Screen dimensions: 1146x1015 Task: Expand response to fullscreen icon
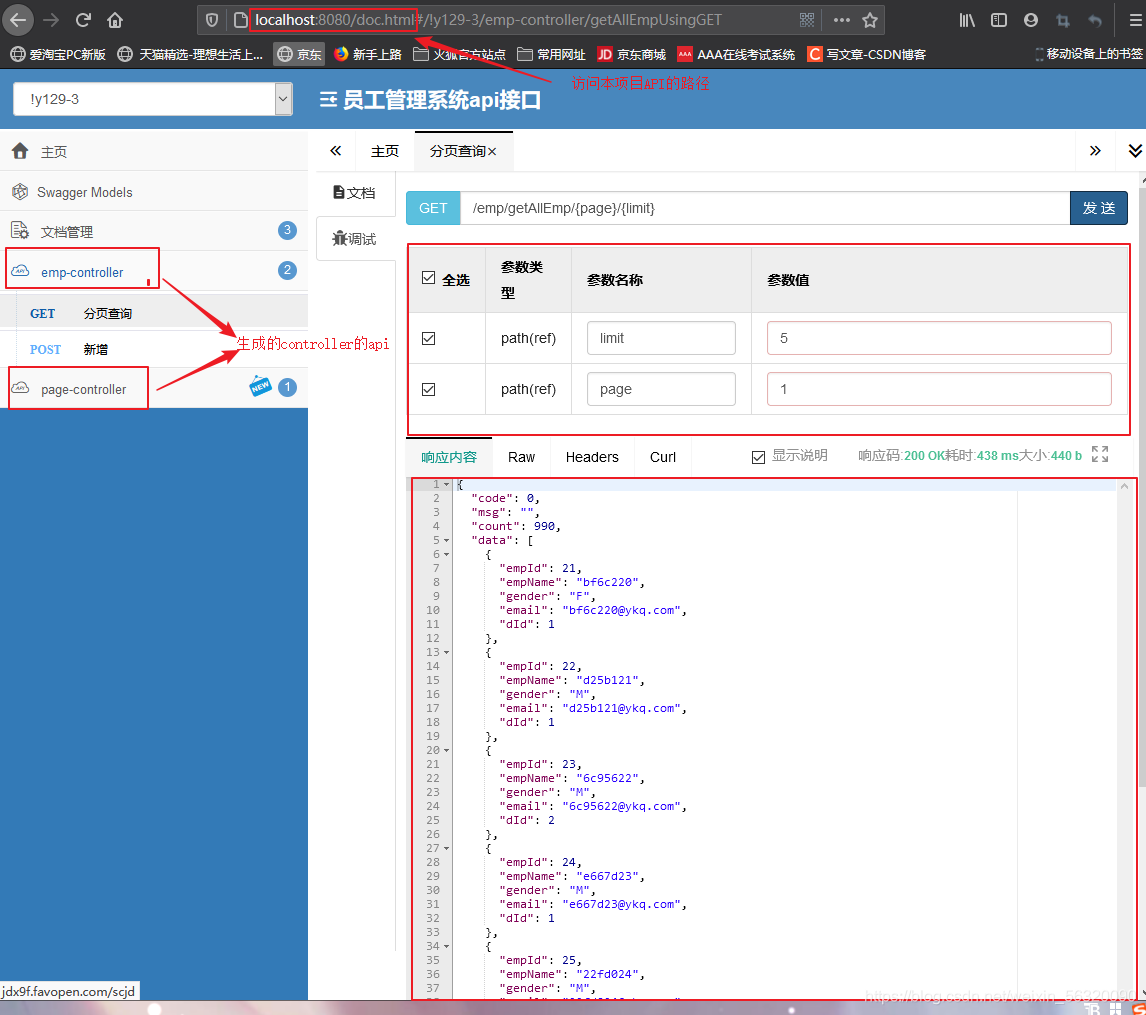click(1099, 454)
